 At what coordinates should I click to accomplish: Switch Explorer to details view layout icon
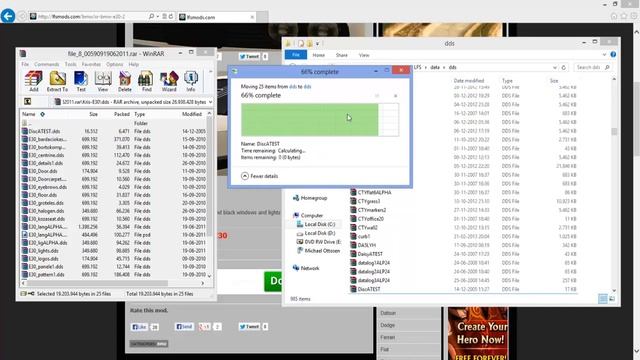[x=602, y=299]
